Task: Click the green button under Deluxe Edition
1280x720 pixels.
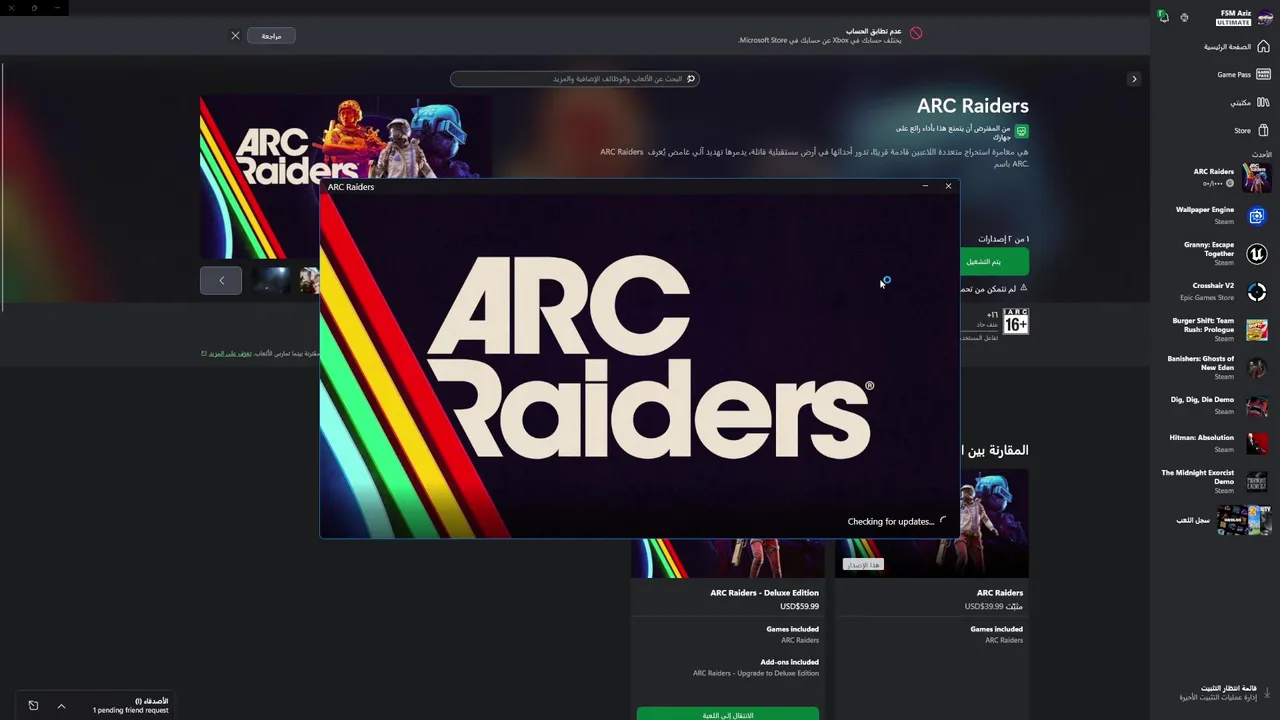Action: click(x=728, y=714)
